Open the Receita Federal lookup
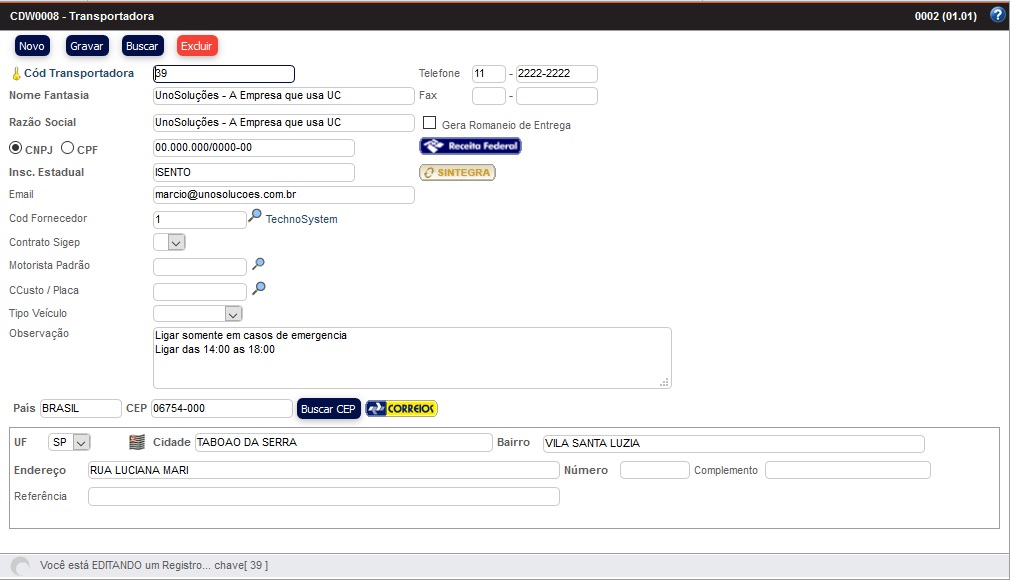 click(470, 147)
